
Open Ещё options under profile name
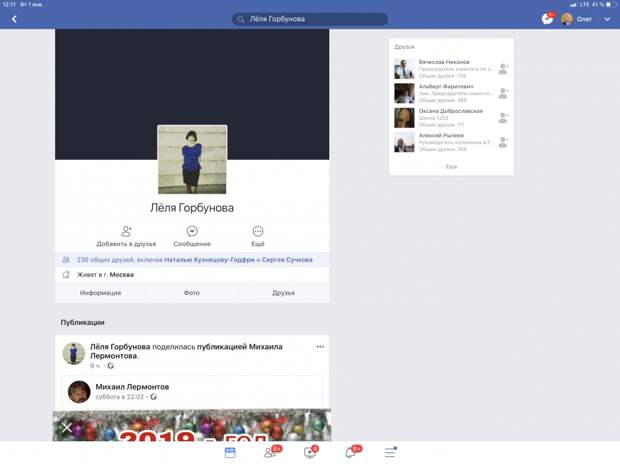coord(258,236)
